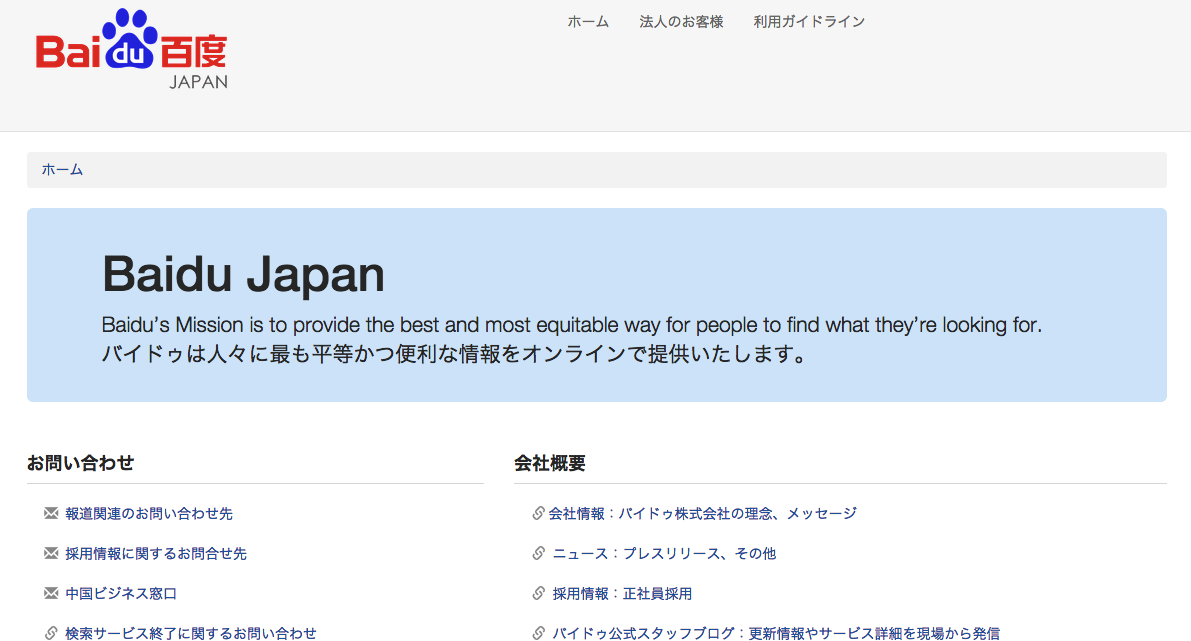The width and height of the screenshot is (1191, 641).
Task: Open the バイドゥ公式スタッフブログ link
Action: point(776,633)
